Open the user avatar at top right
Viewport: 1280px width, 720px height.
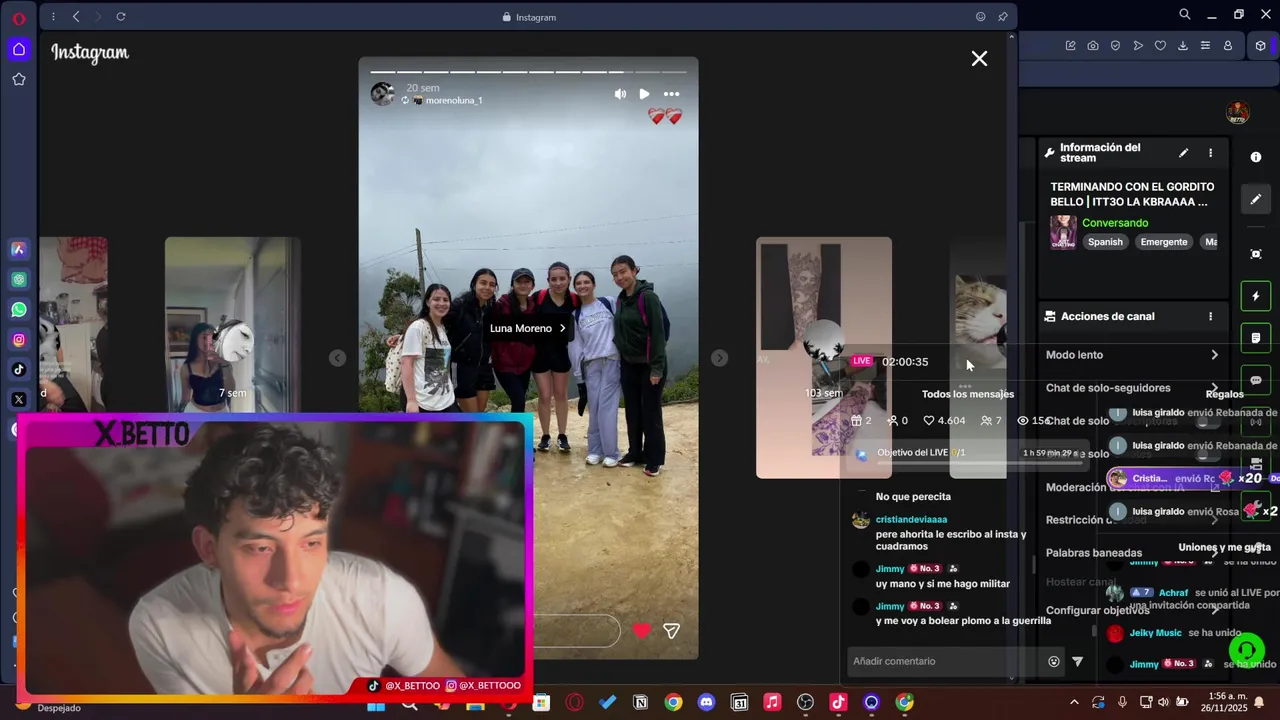1238,112
